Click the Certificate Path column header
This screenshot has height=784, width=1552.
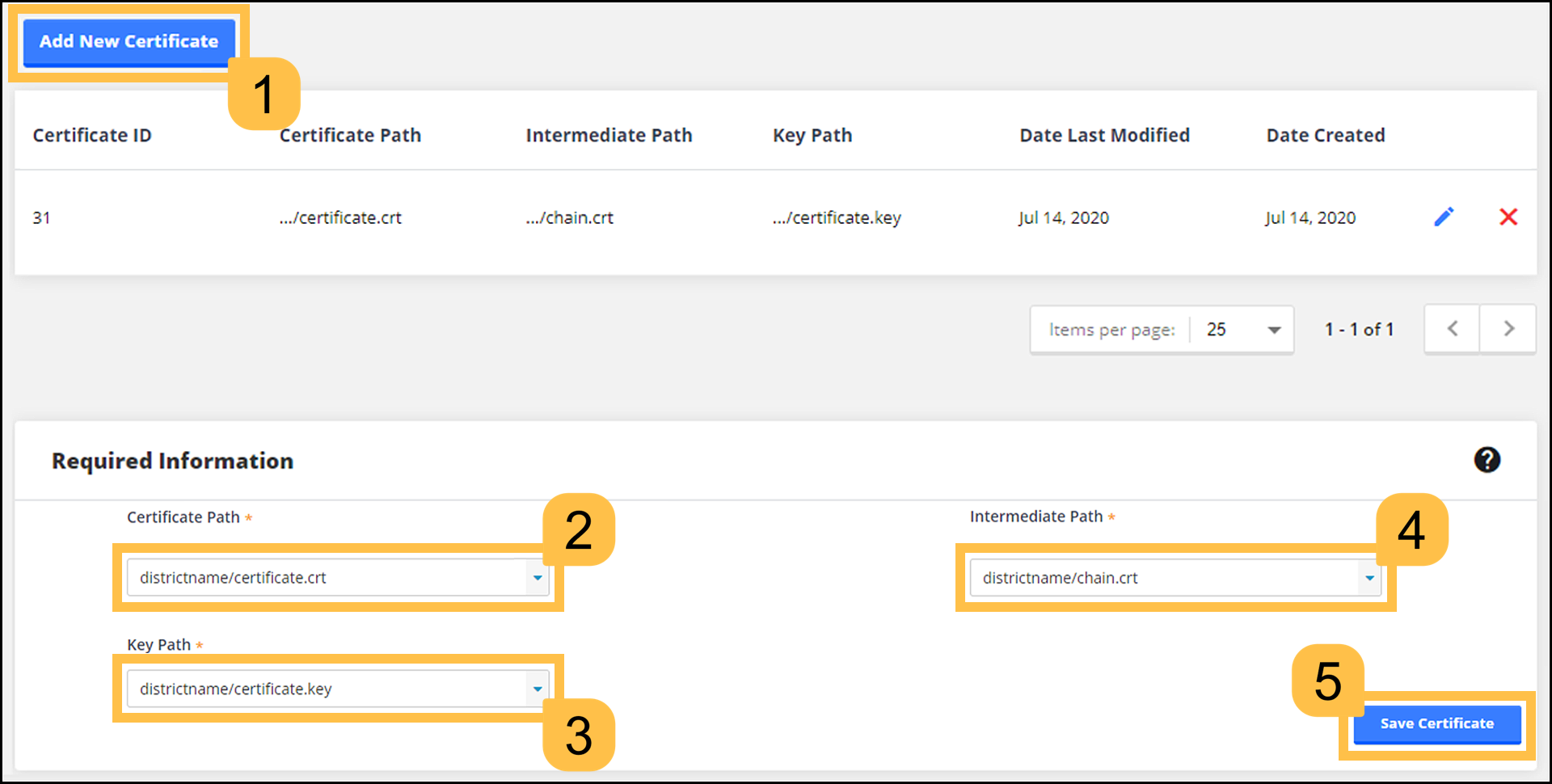[x=350, y=135]
